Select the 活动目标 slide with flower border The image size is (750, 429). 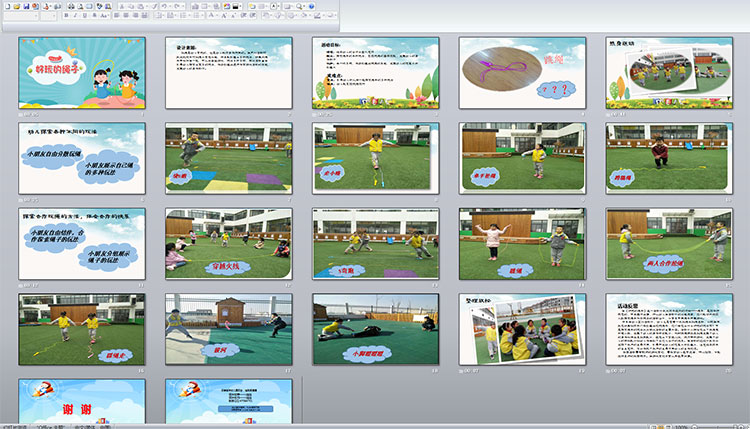[375, 73]
